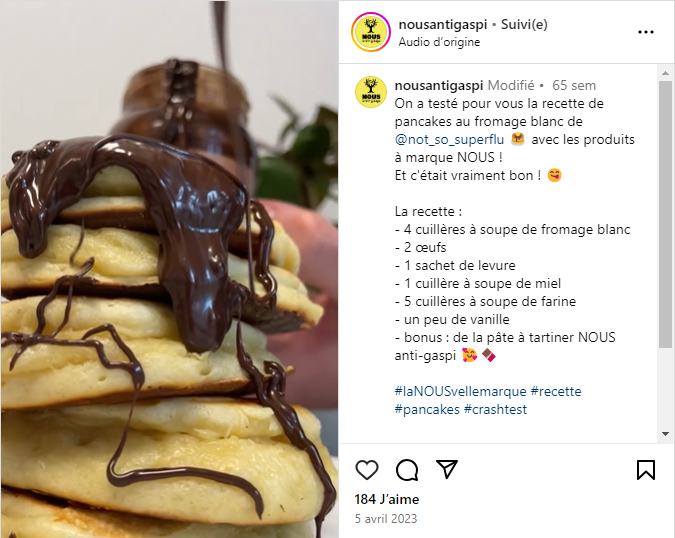Save the post with the bookmark icon
Screen dimensions: 675x538
pyautogui.click(x=646, y=470)
